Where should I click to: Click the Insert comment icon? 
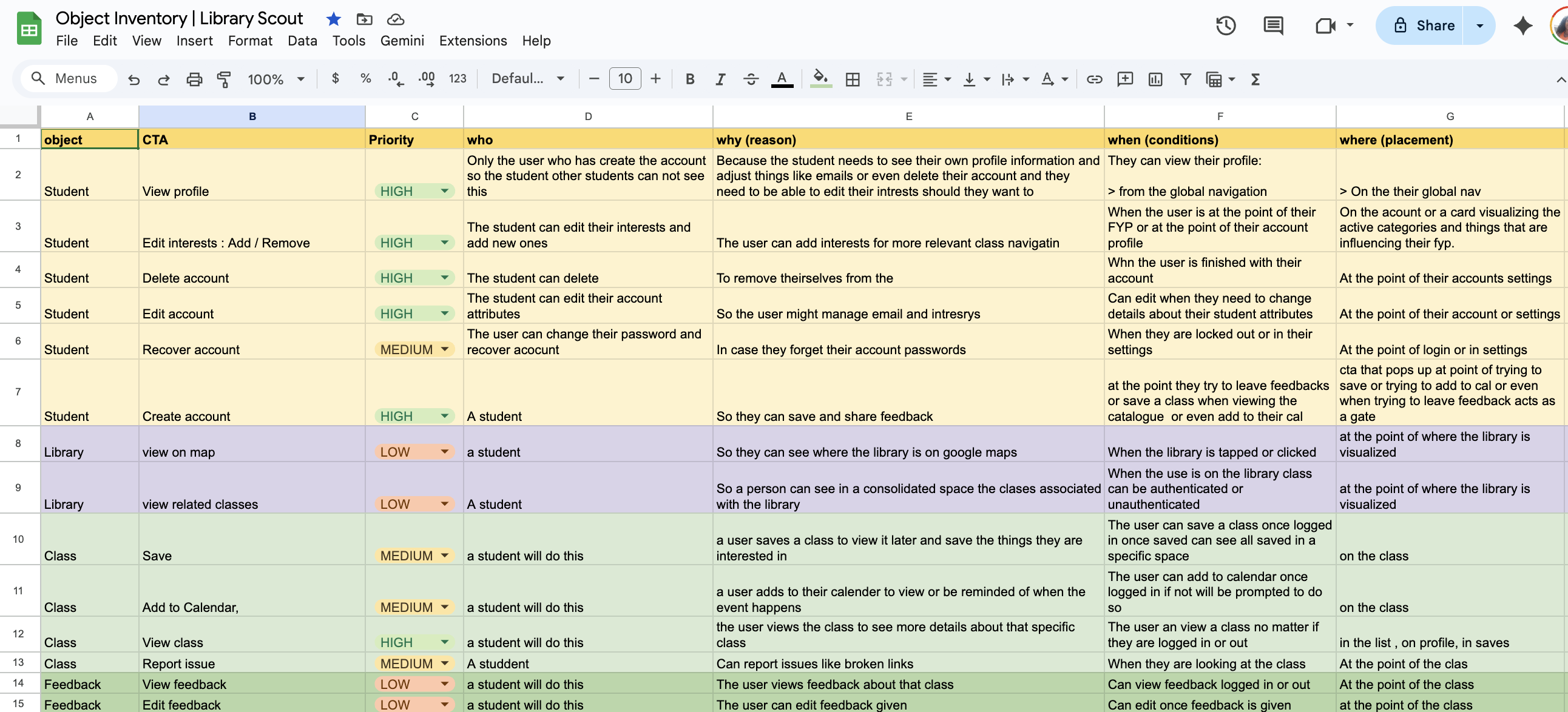[1125, 79]
